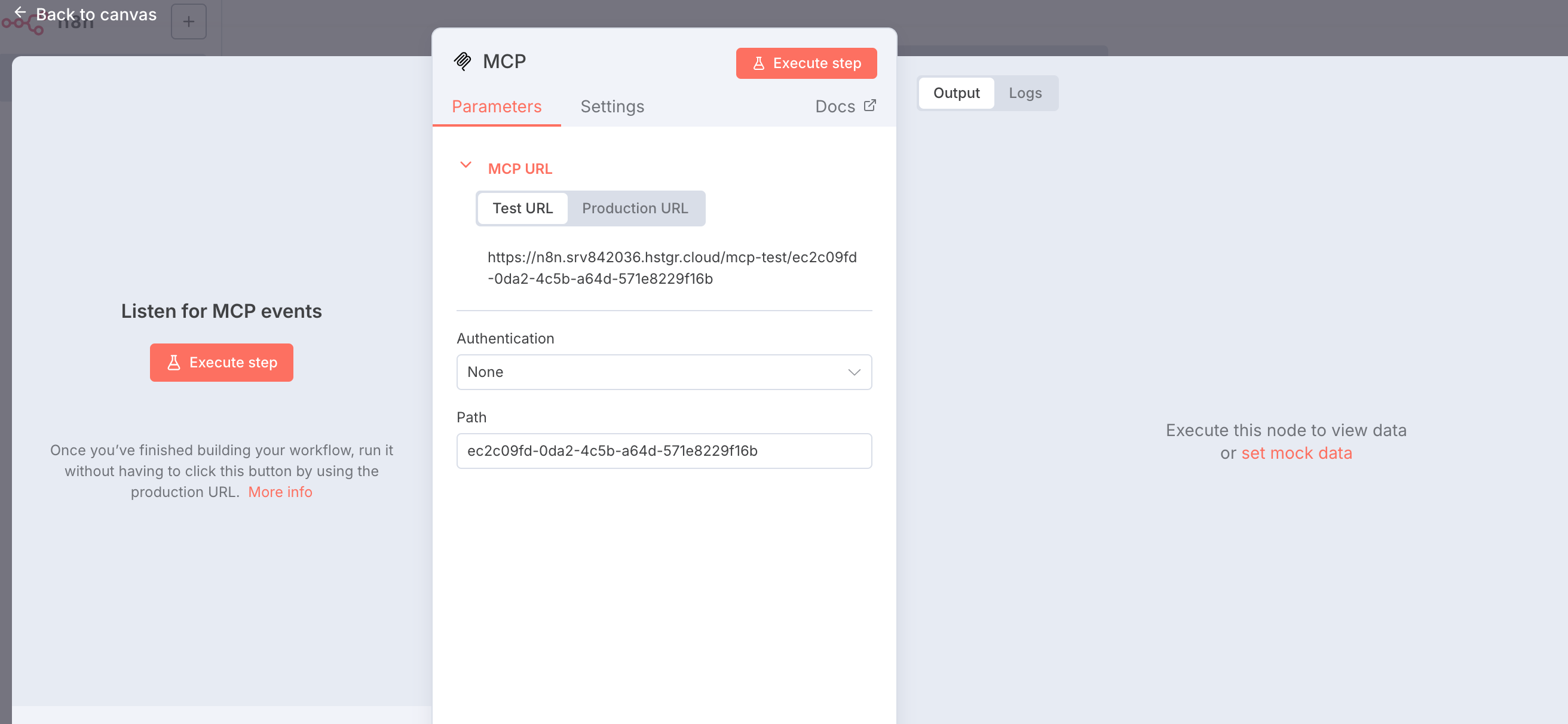Viewport: 1568px width, 724px height.
Task: Click Back to canvas arrow link
Action: click(85, 14)
